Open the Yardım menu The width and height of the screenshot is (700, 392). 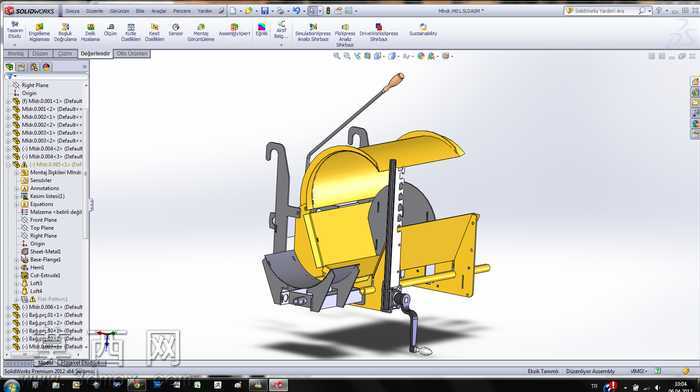tap(204, 11)
